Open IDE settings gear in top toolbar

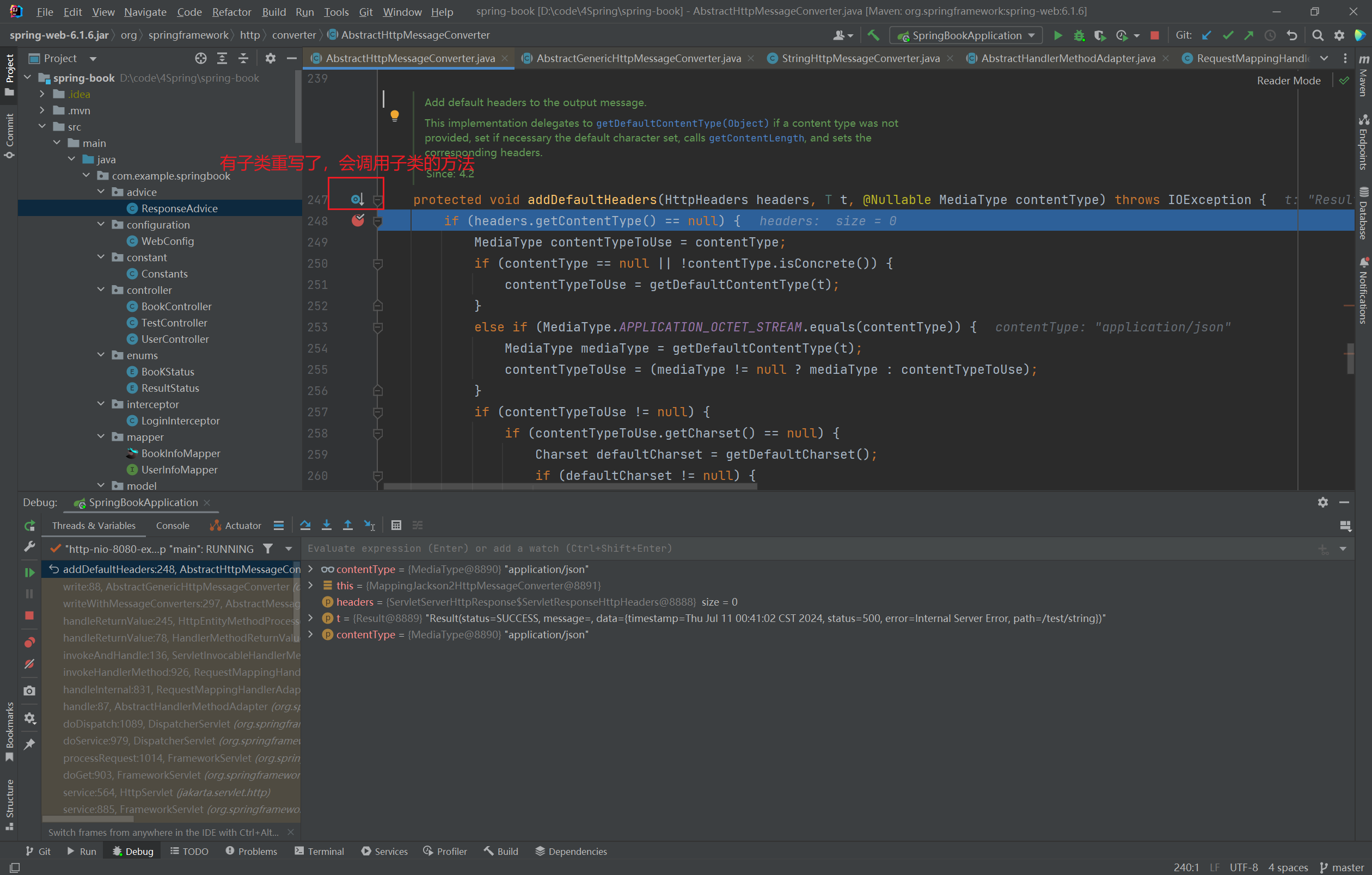coord(1339,35)
